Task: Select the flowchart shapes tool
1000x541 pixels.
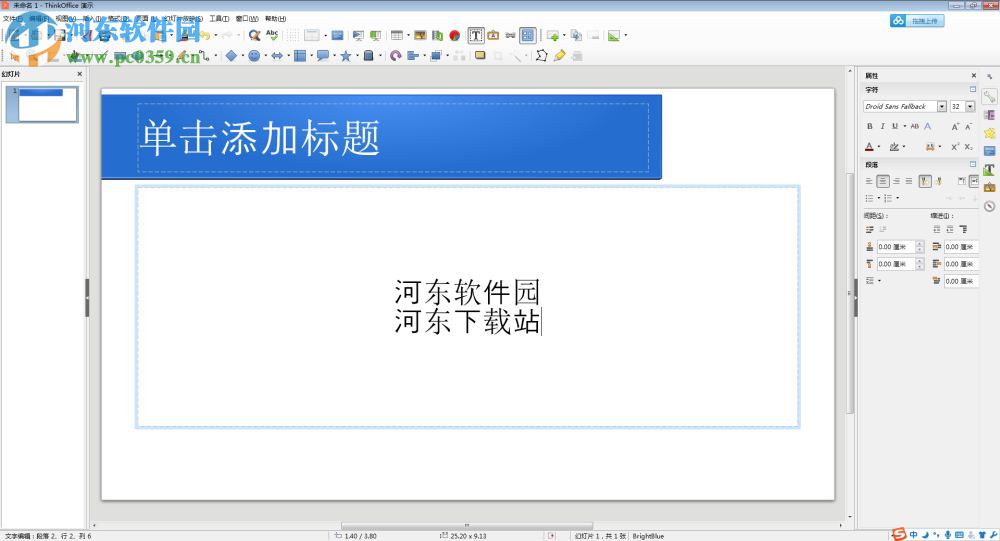Action: (x=300, y=56)
